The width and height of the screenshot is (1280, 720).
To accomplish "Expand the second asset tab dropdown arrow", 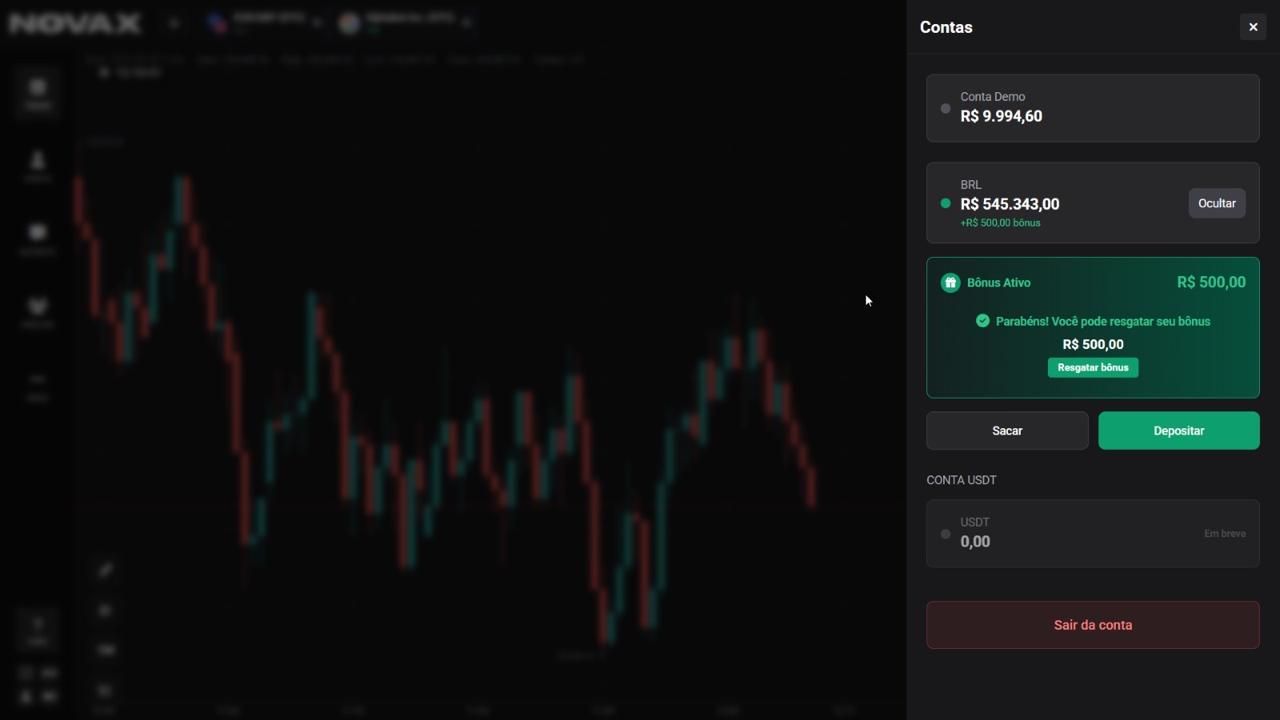I will click(467, 22).
